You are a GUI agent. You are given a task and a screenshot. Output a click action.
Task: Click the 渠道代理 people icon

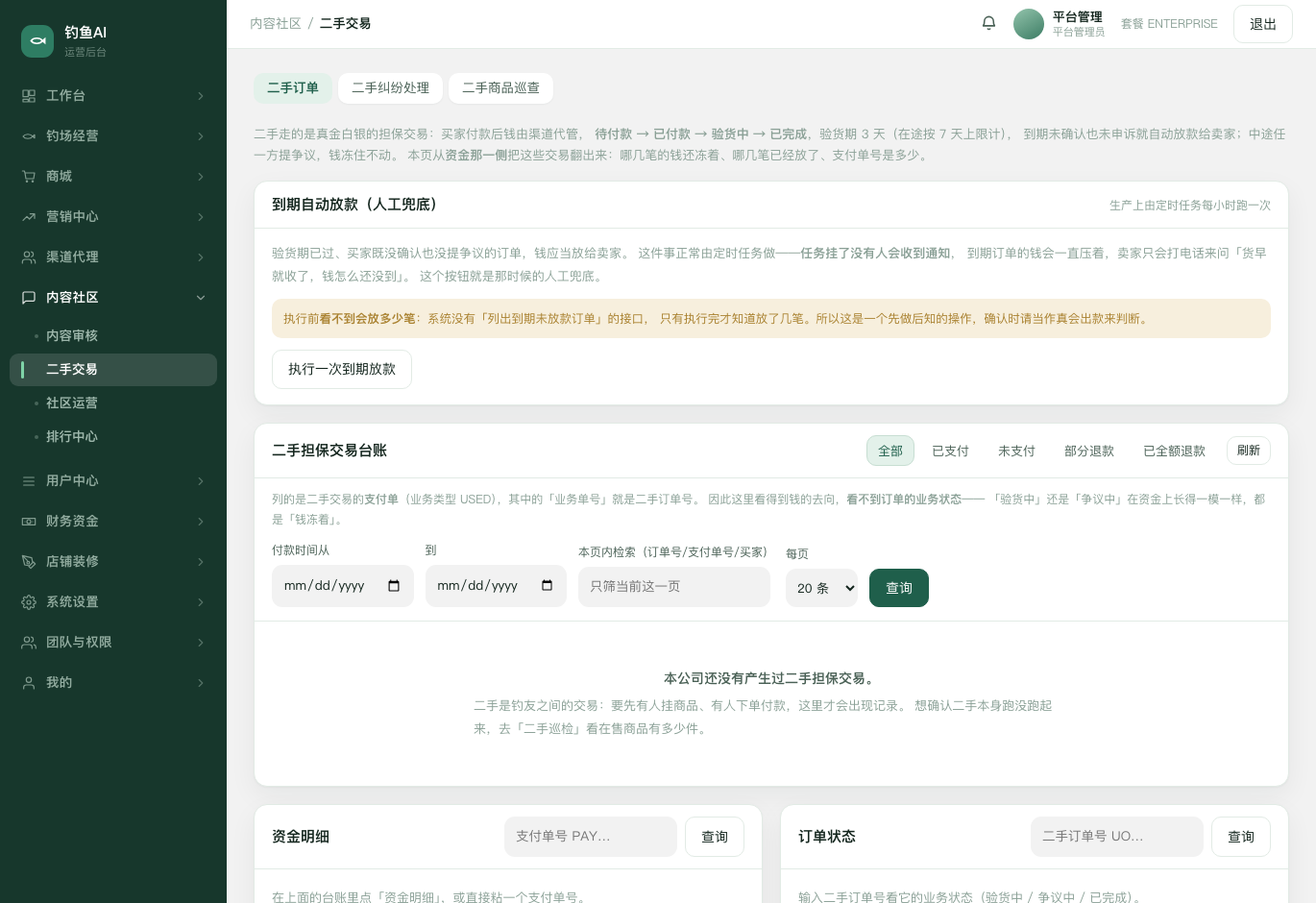coord(29,257)
